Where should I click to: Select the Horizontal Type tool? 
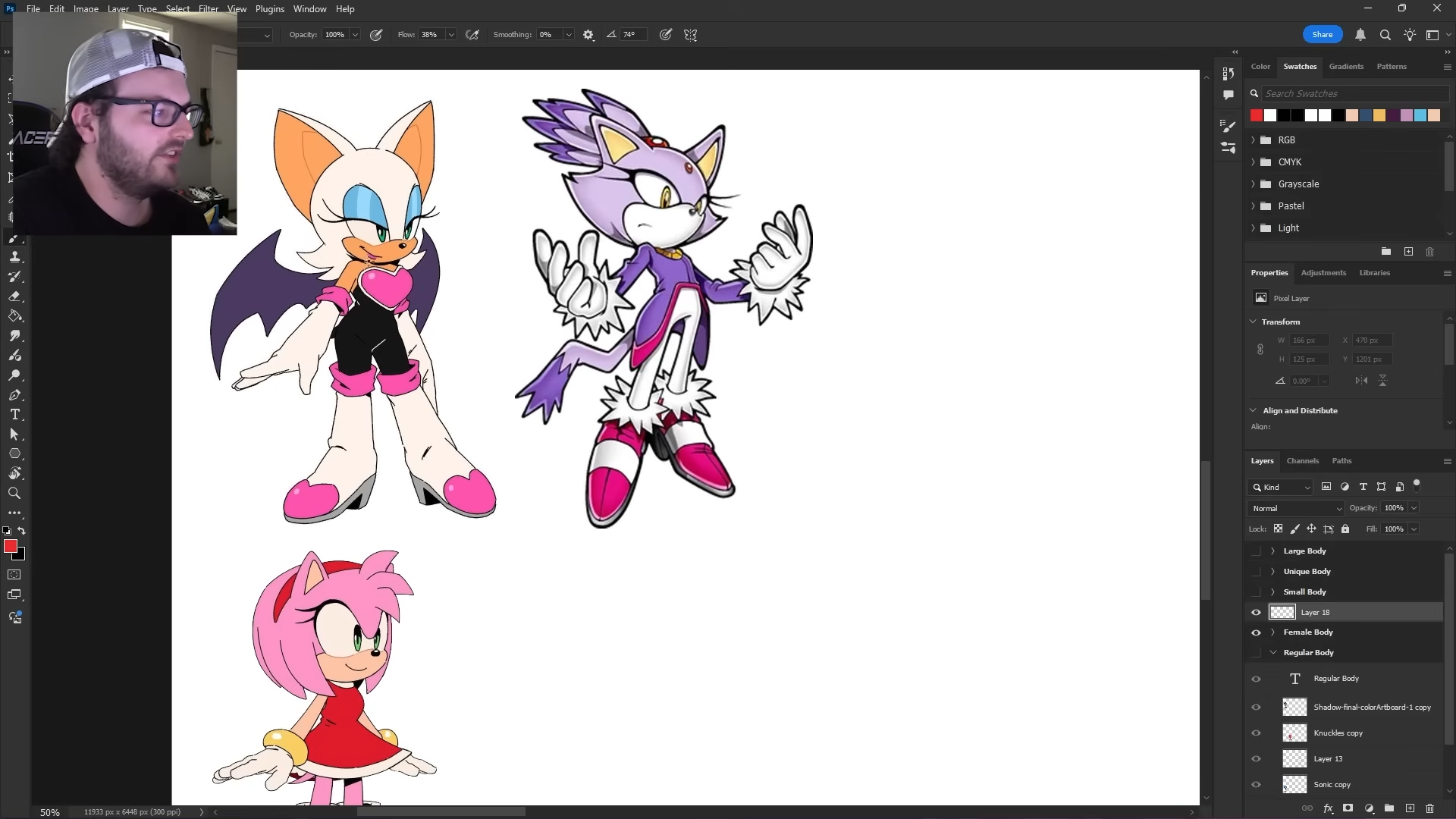pos(14,415)
